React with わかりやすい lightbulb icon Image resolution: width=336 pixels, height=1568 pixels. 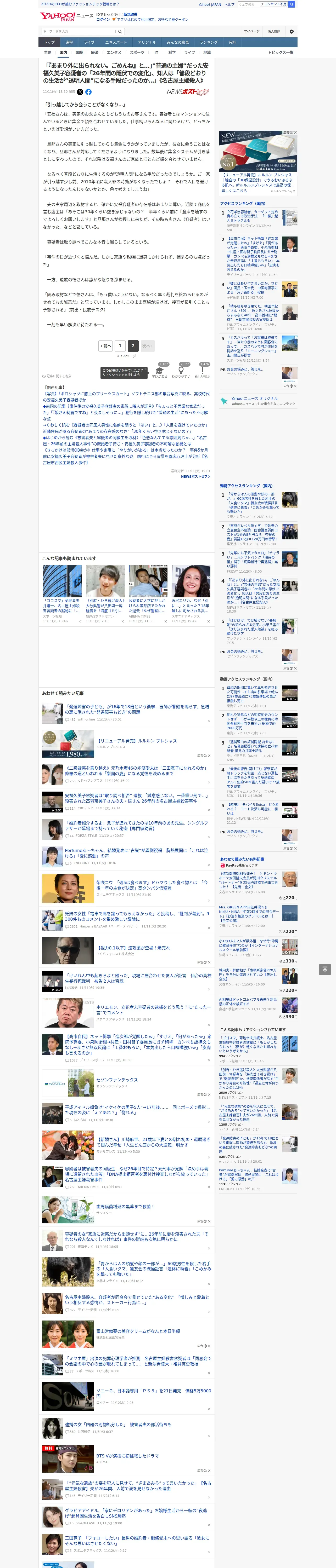tap(181, 370)
